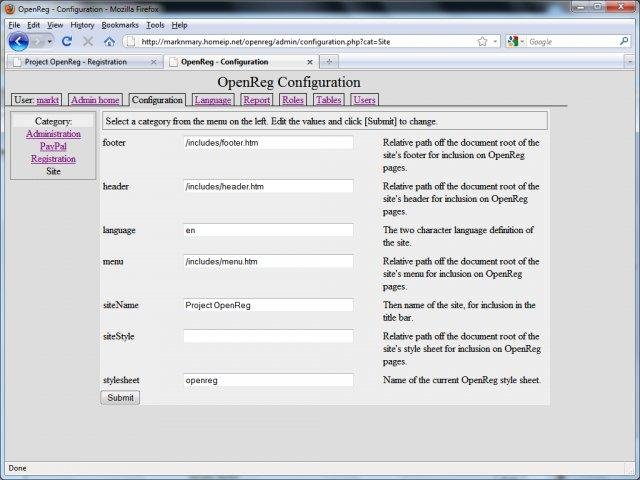Close the OpenReg - Configuration tab
Image resolution: width=640 pixels, height=480 pixels.
tap(310, 62)
